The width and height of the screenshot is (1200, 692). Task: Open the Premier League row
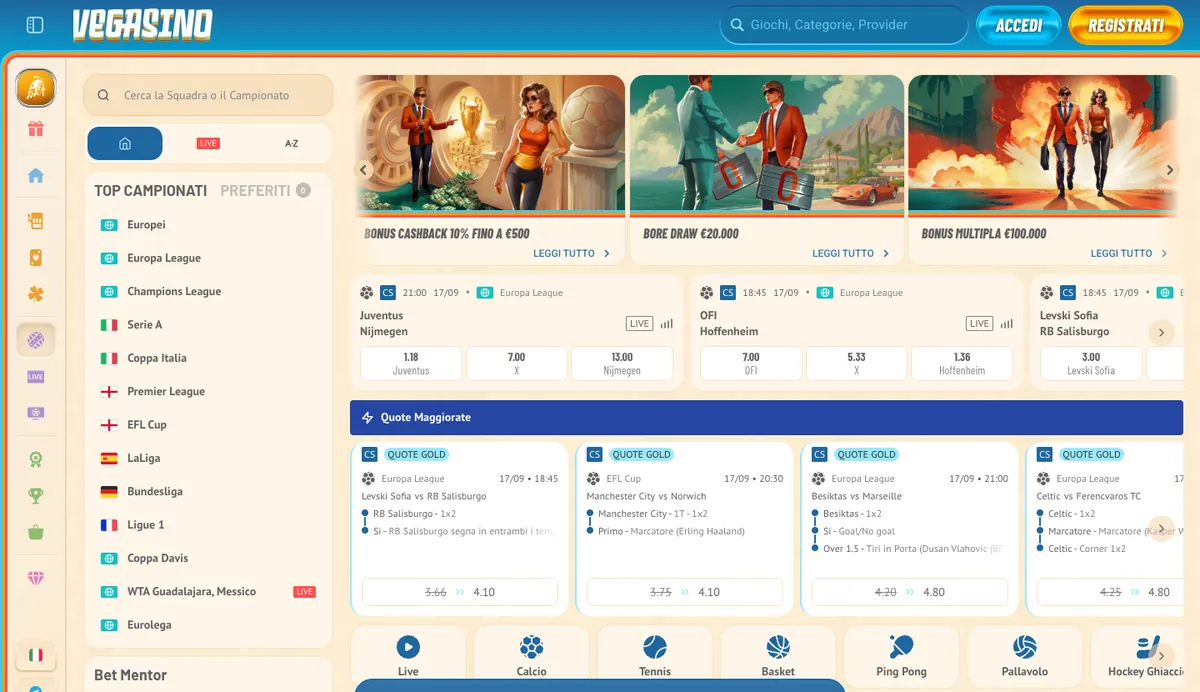tap(208, 391)
